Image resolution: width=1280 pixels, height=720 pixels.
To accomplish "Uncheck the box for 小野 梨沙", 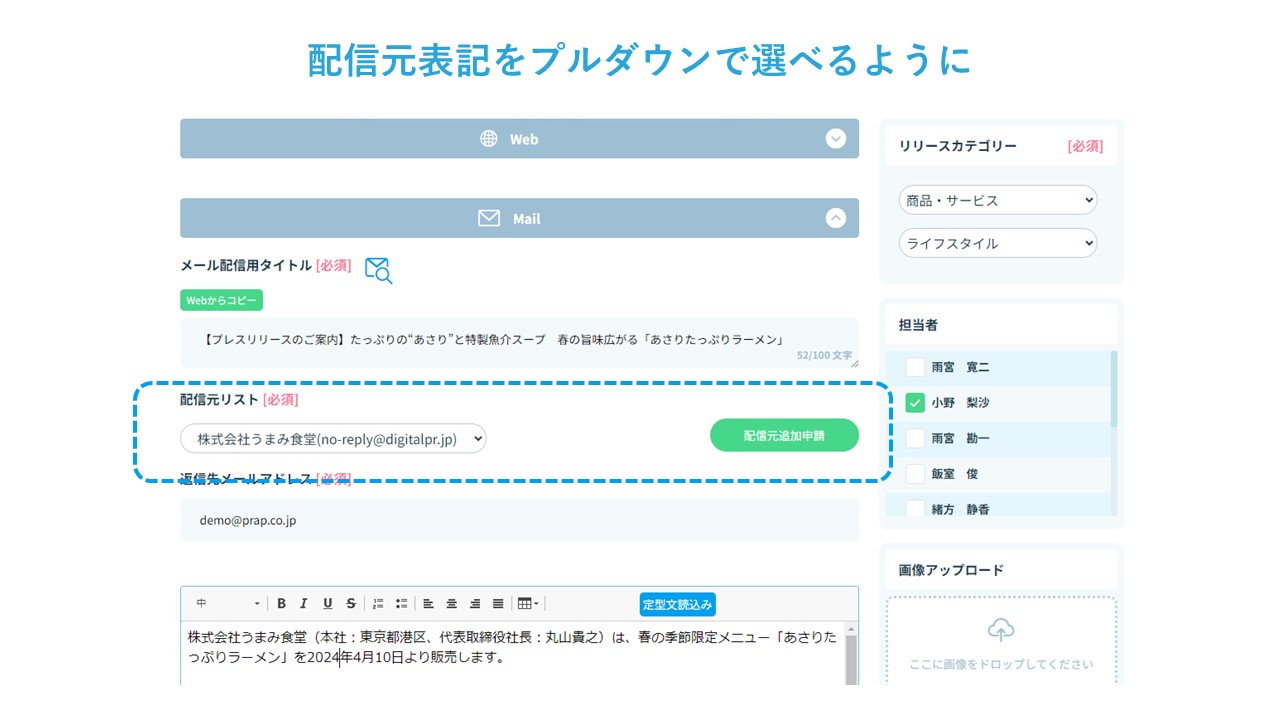I will (x=914, y=403).
